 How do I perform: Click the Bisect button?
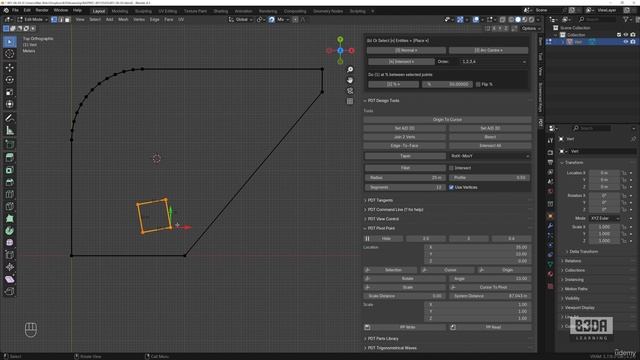490,137
